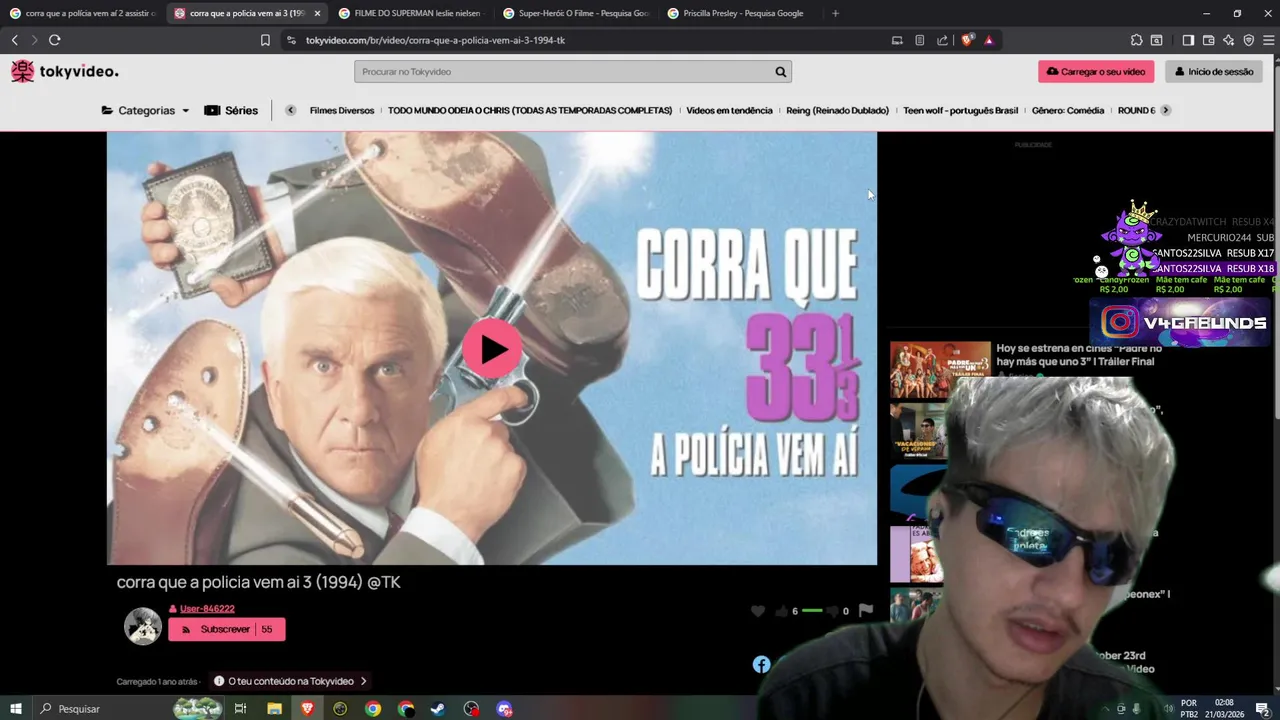Open Brave Shields lion icon
The width and height of the screenshot is (1280, 720).
[967, 40]
